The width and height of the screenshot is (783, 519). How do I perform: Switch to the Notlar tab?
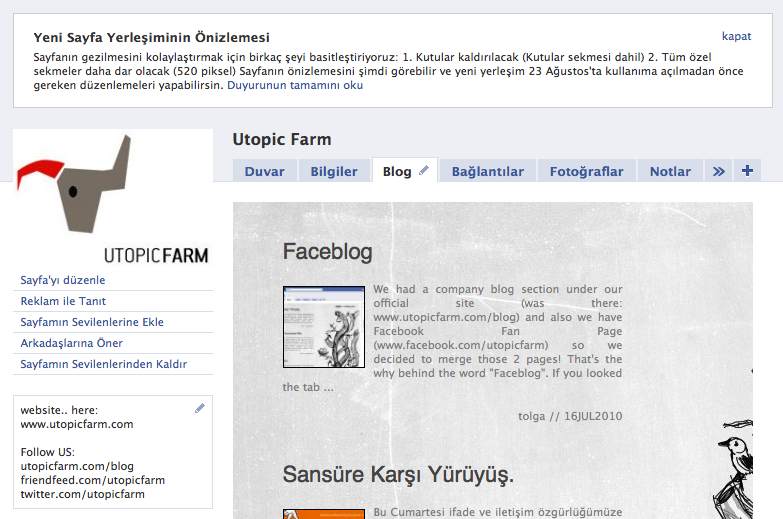(670, 171)
